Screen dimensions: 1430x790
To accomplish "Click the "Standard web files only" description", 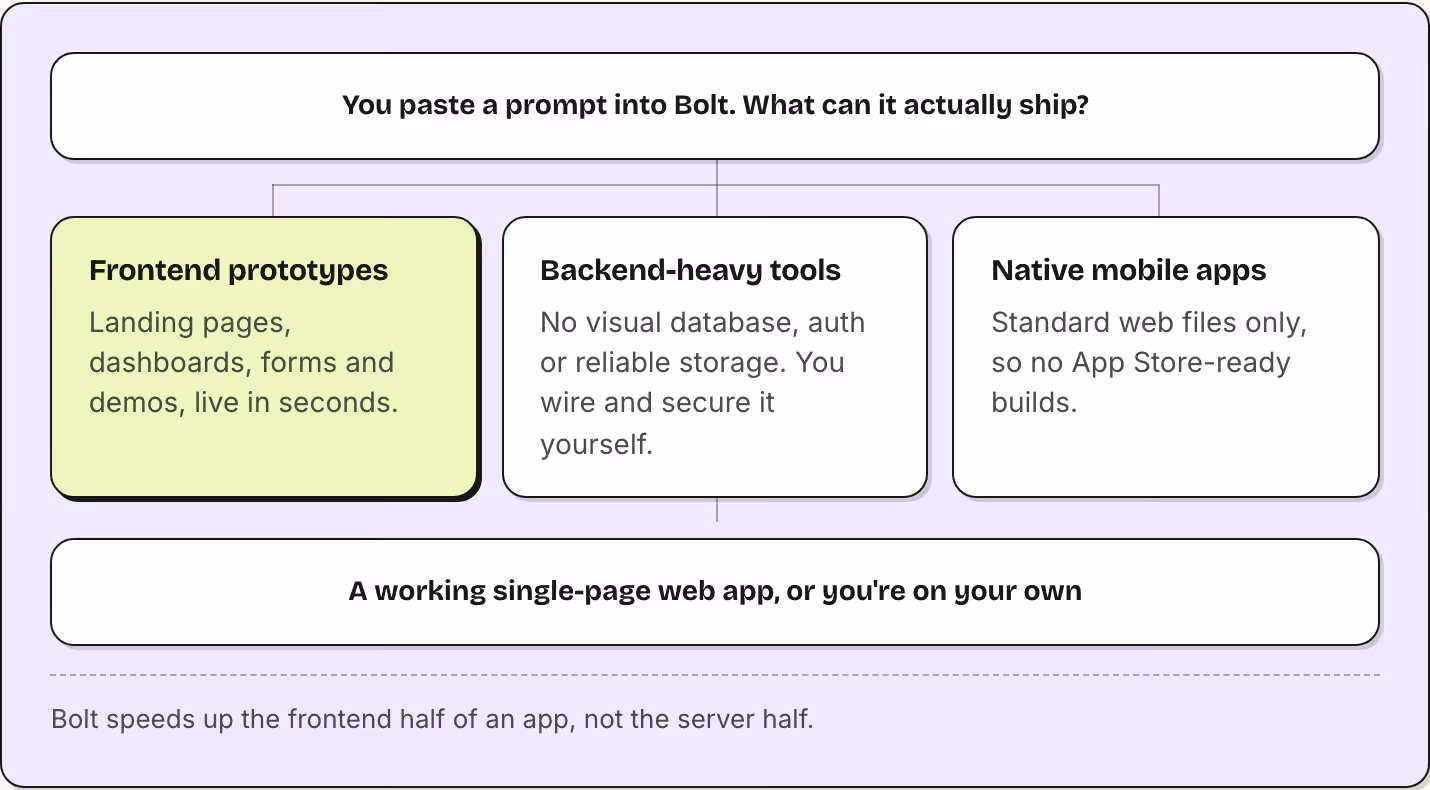I will (x=1150, y=362).
